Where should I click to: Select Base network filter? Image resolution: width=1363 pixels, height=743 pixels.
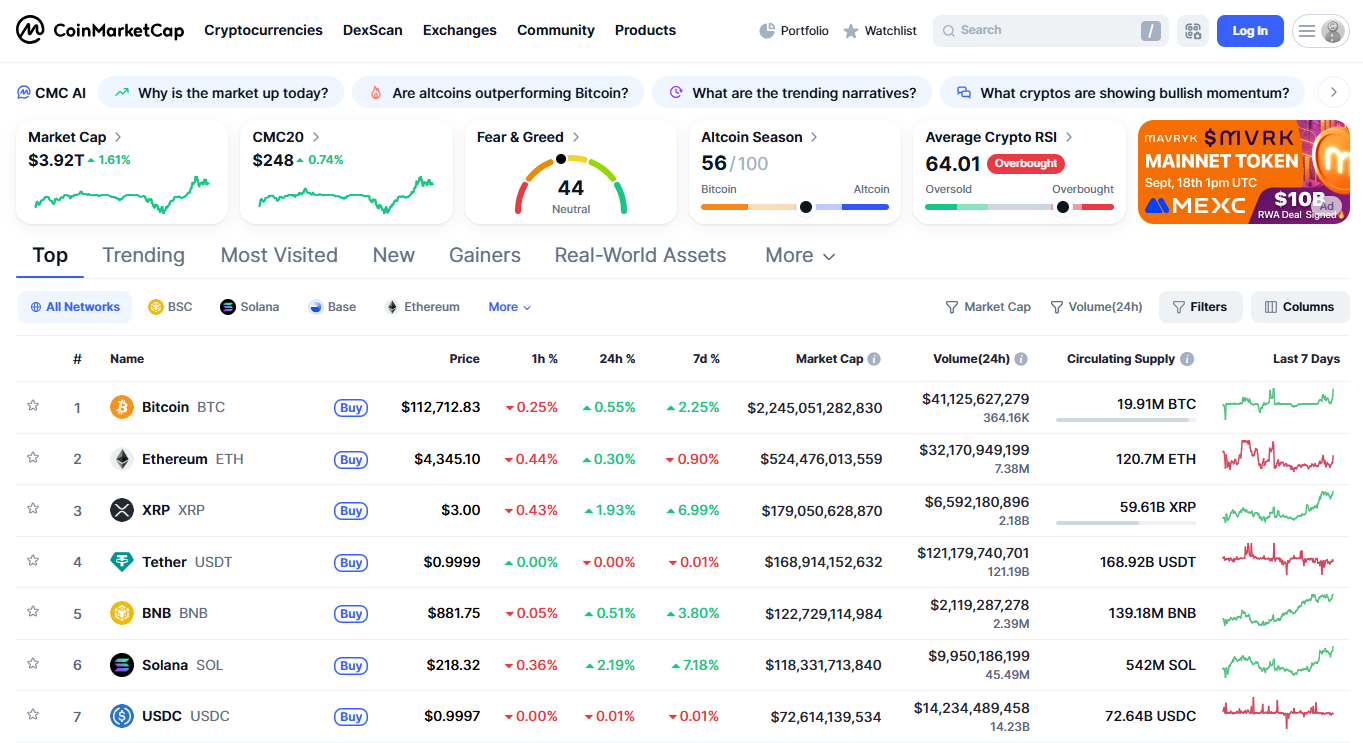click(332, 307)
